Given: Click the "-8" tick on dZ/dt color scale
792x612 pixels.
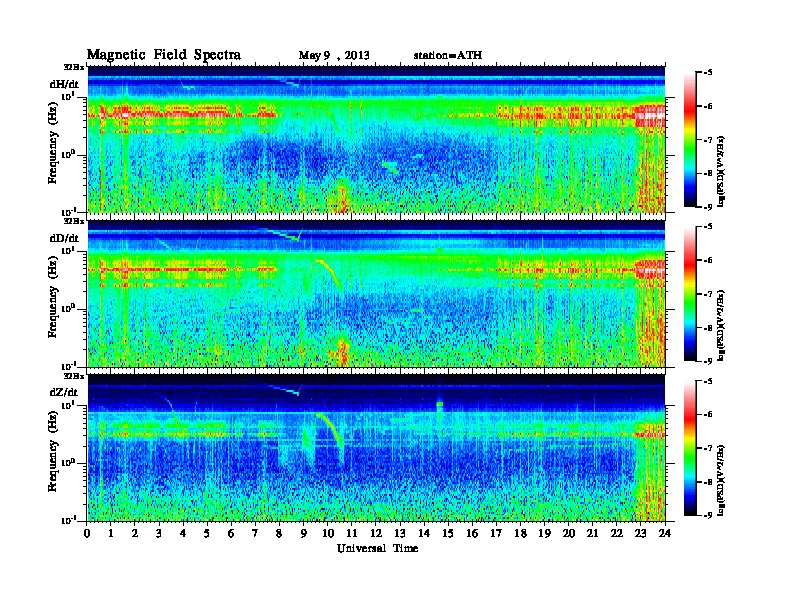Looking at the screenshot, I should pyautogui.click(x=708, y=482).
